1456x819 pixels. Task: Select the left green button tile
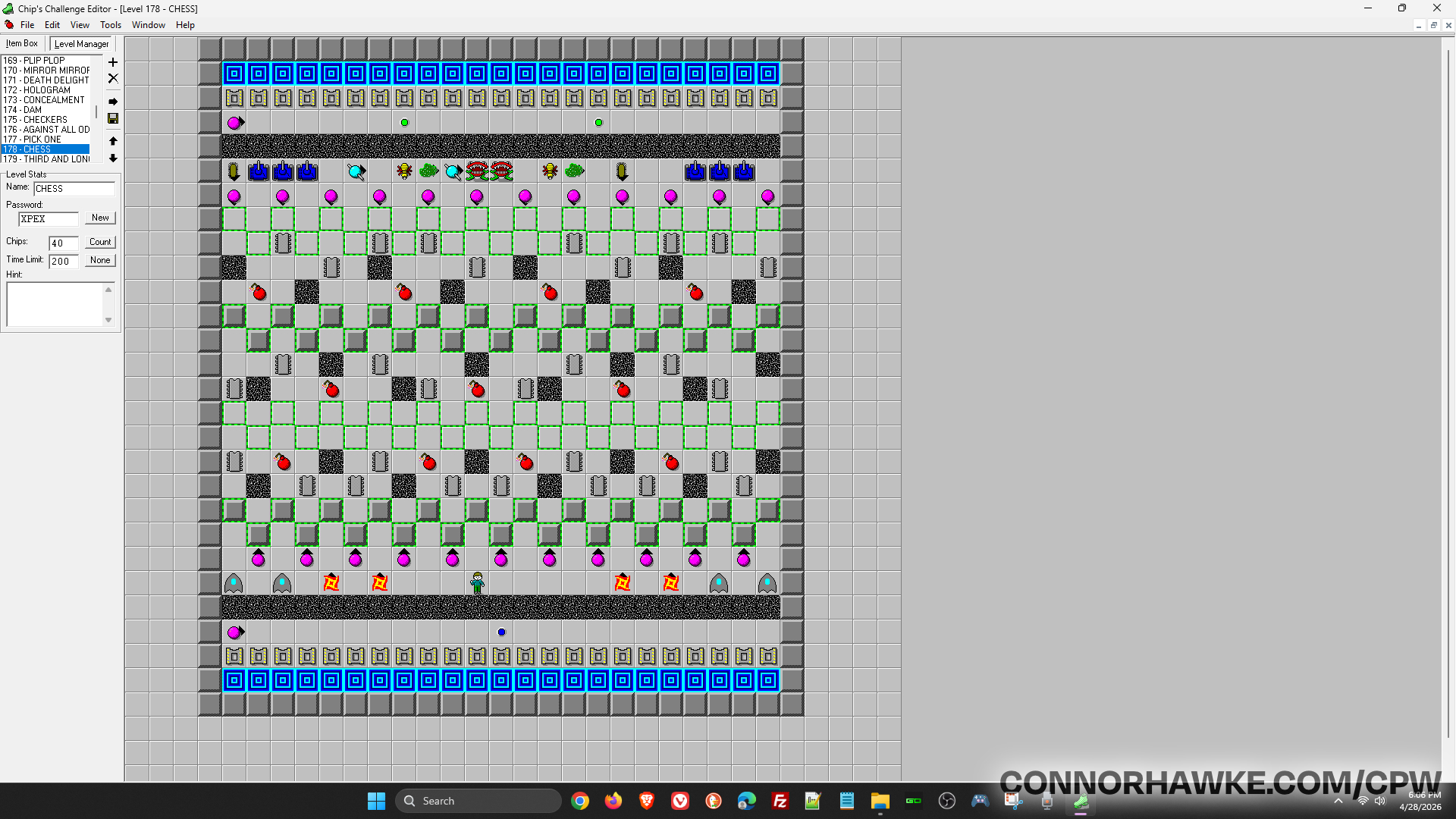click(x=404, y=122)
